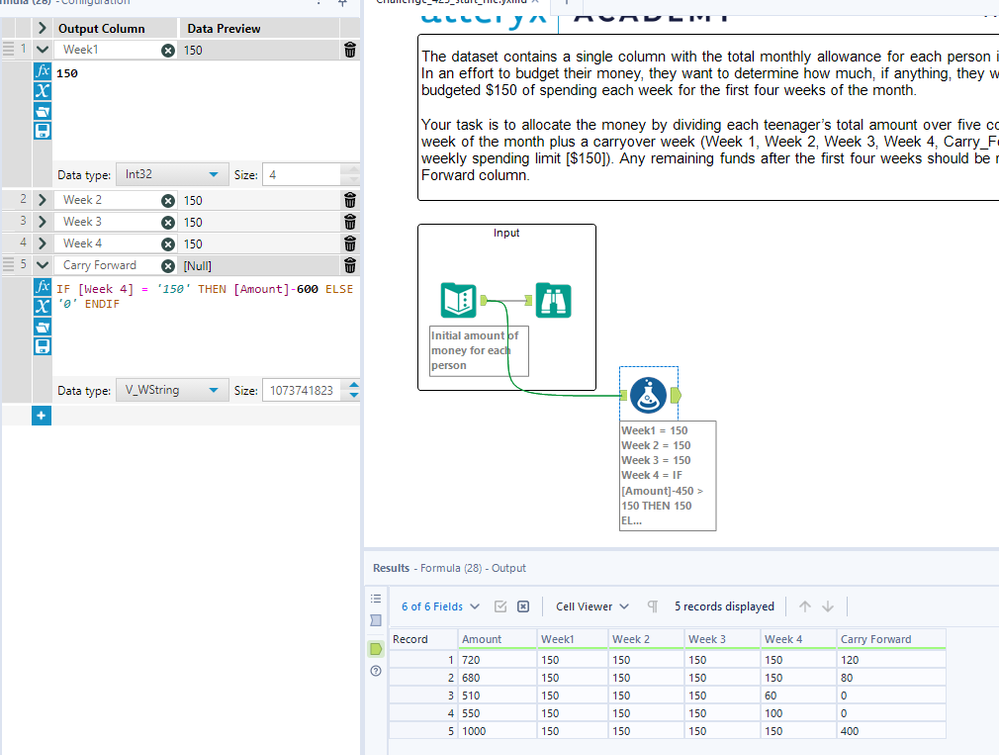The height and width of the screenshot is (755, 999).
Task: Open columns and constants for Week1 expression
Action: [x=42, y=90]
